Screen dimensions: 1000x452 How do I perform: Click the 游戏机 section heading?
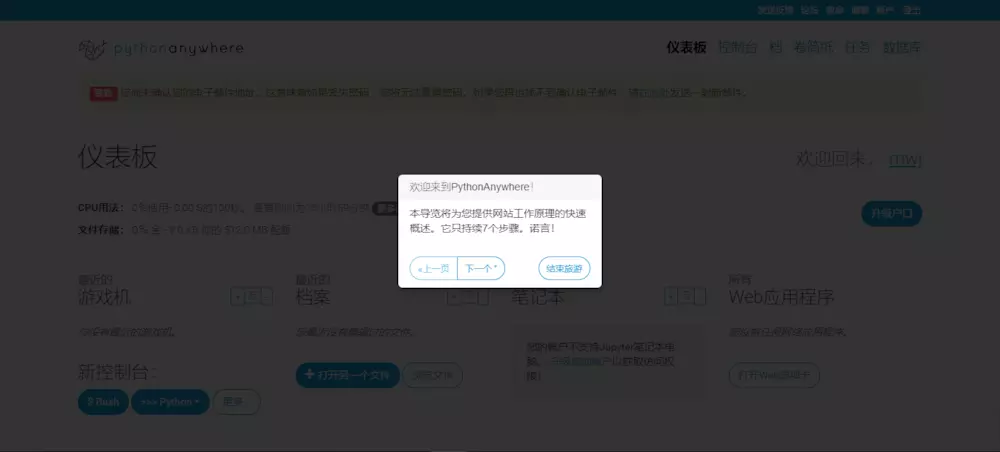coord(105,297)
